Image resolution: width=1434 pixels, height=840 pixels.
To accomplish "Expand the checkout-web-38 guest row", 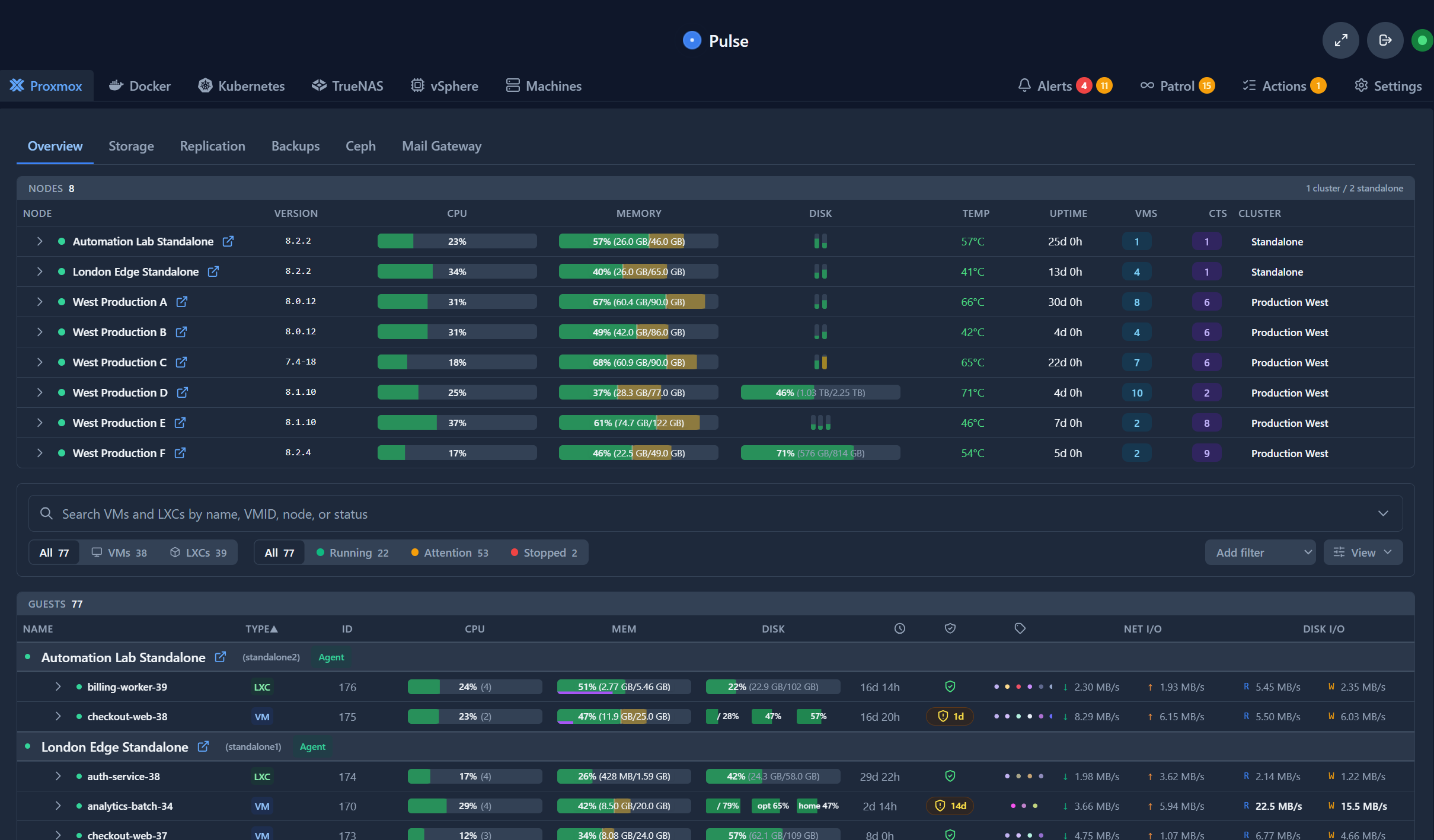I will (x=58, y=716).
